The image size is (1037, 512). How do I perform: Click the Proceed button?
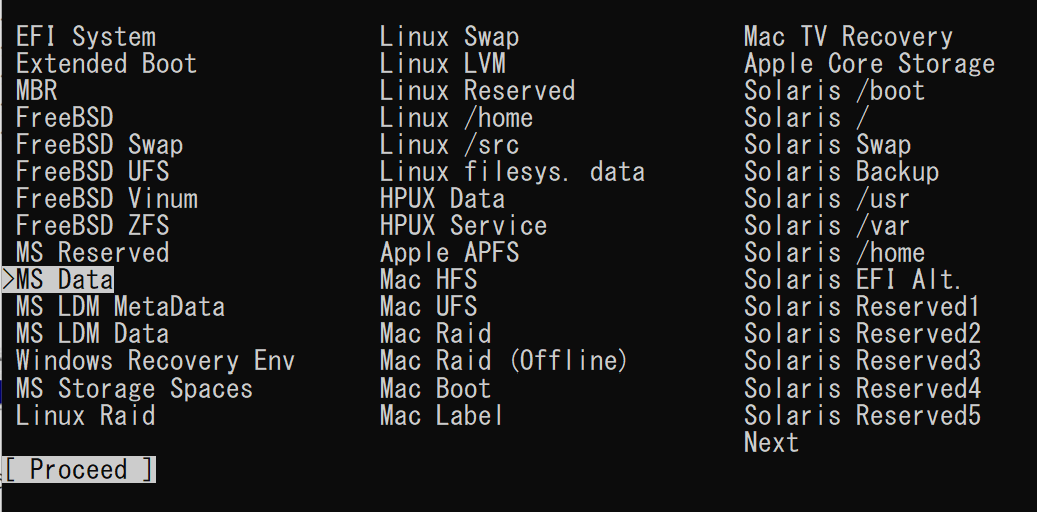point(79,470)
